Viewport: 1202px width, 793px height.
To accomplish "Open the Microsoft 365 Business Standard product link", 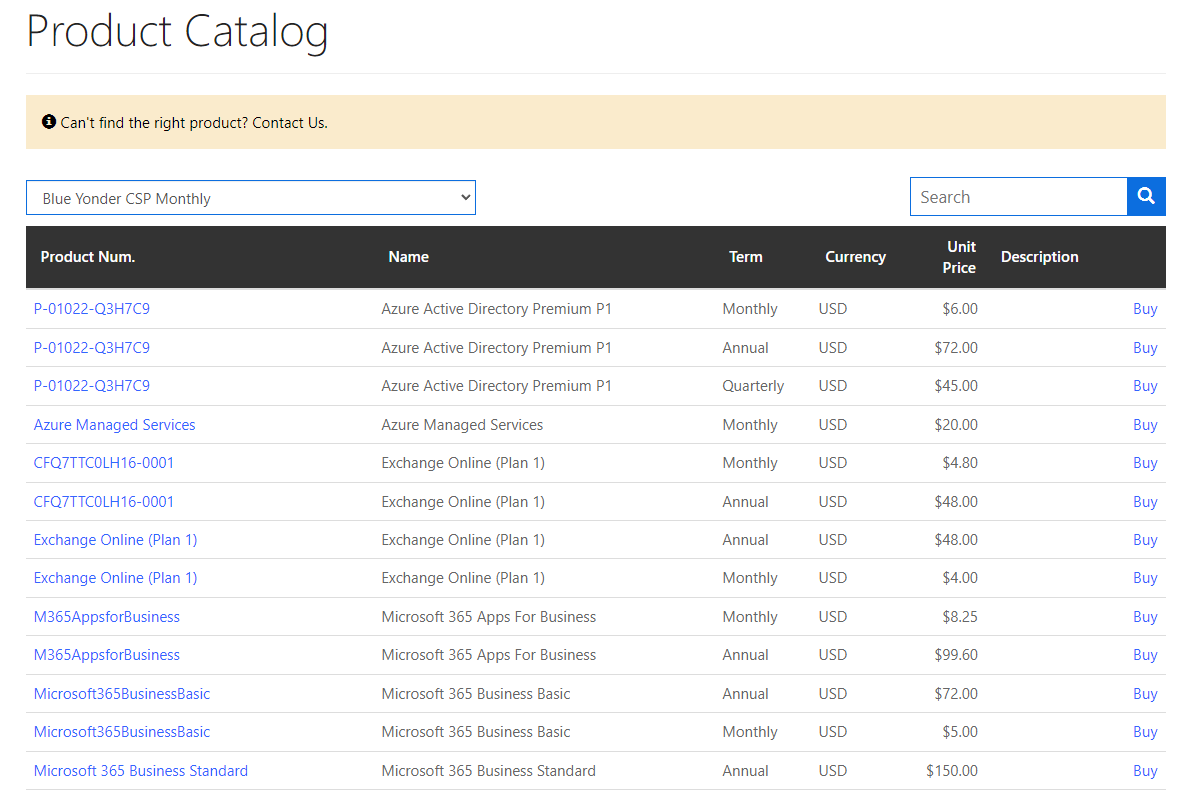I will (x=140, y=771).
